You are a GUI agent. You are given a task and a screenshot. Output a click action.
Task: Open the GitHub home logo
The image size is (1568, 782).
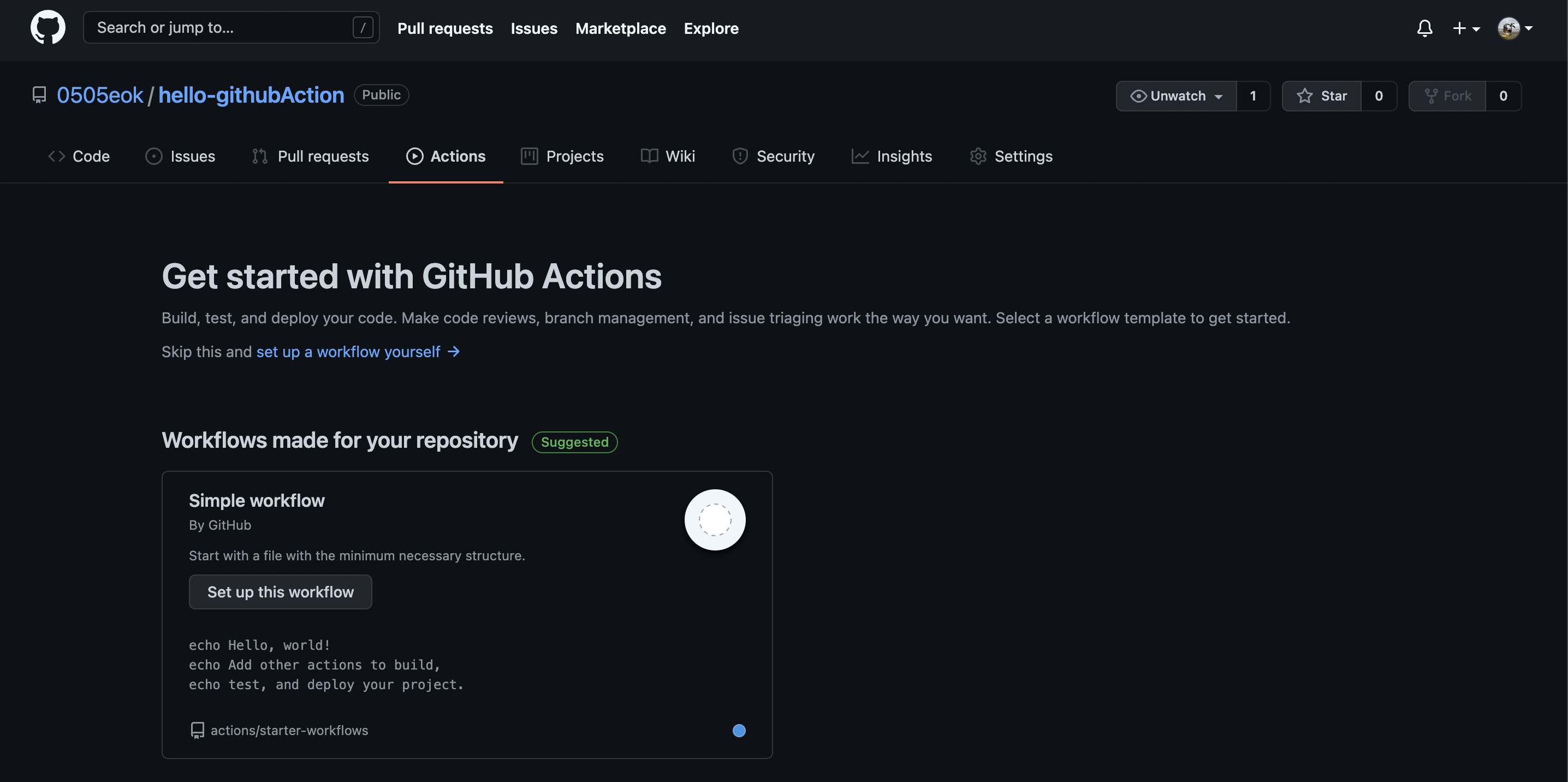(x=47, y=27)
